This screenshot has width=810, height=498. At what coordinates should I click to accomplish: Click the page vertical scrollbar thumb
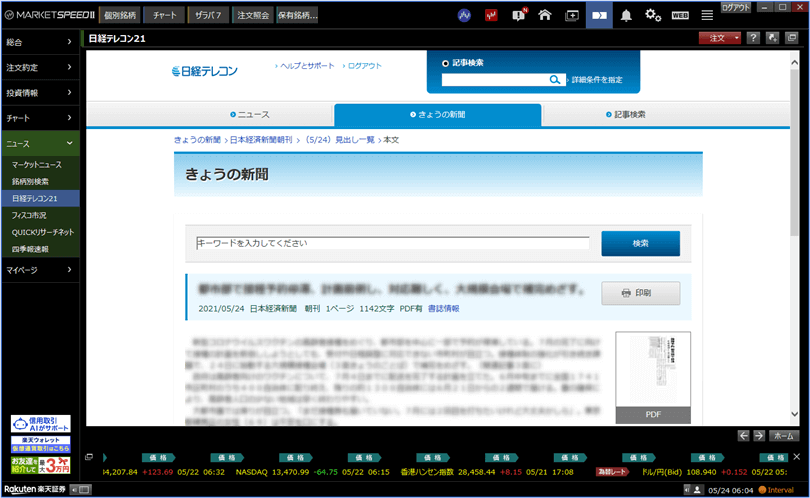[x=795, y=155]
